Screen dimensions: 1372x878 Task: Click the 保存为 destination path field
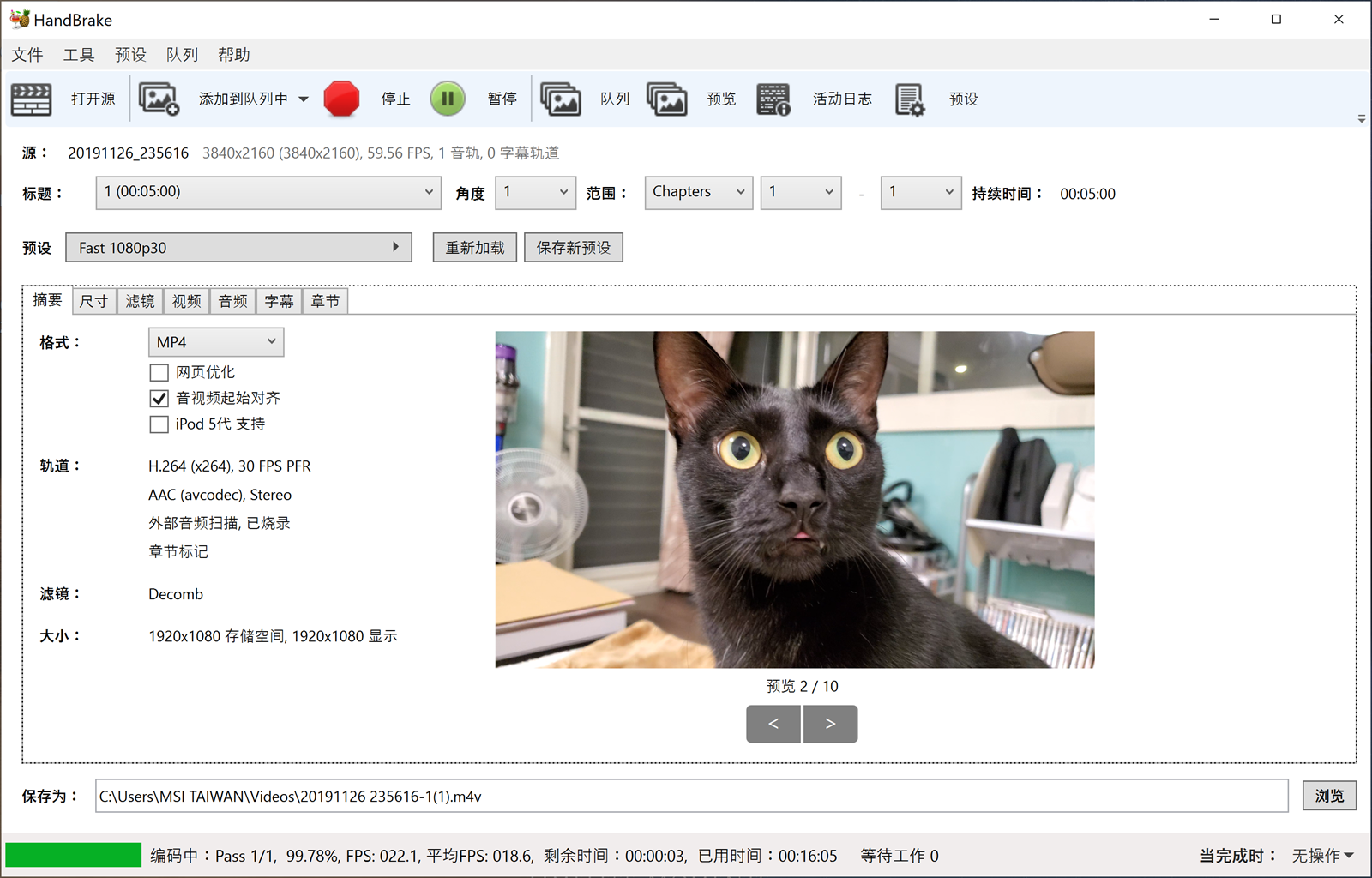(691, 796)
